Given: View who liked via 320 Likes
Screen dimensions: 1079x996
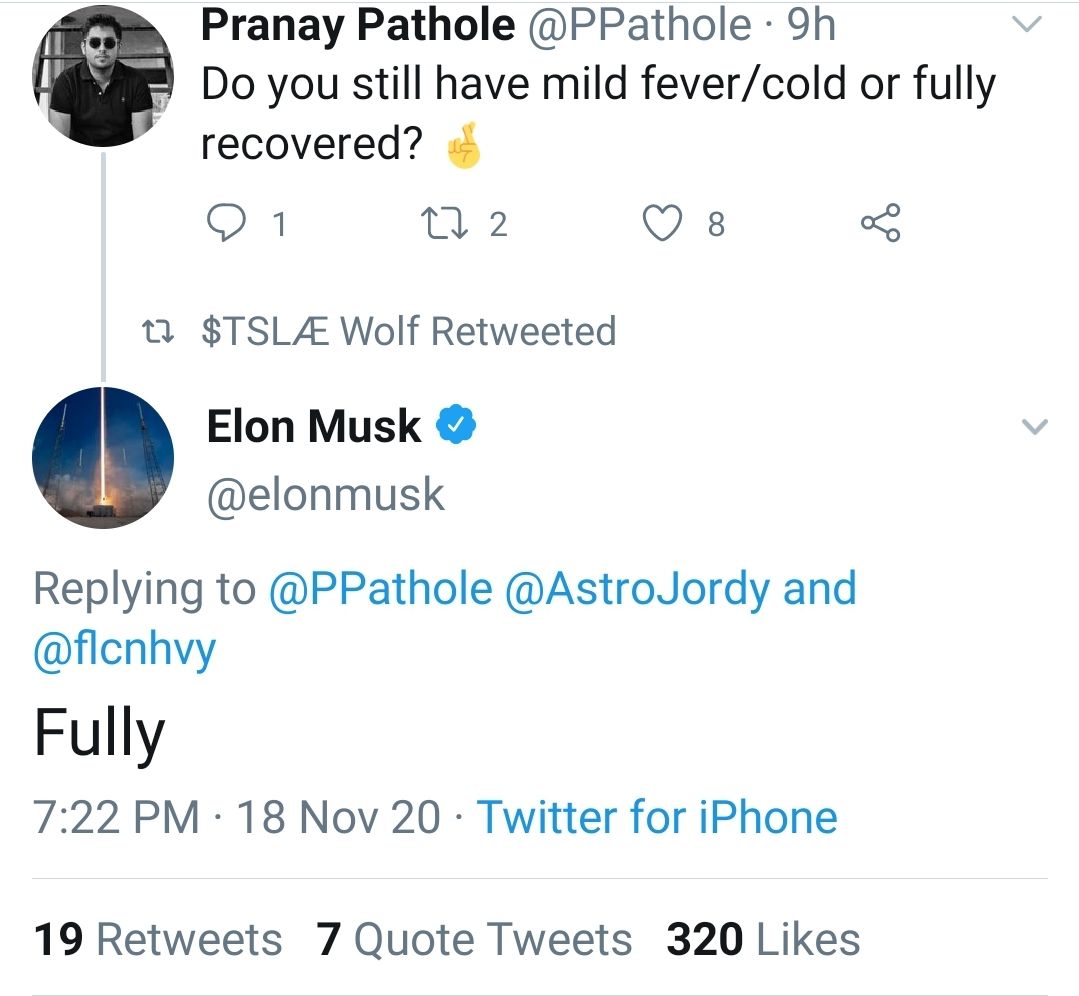Looking at the screenshot, I should click(x=763, y=938).
